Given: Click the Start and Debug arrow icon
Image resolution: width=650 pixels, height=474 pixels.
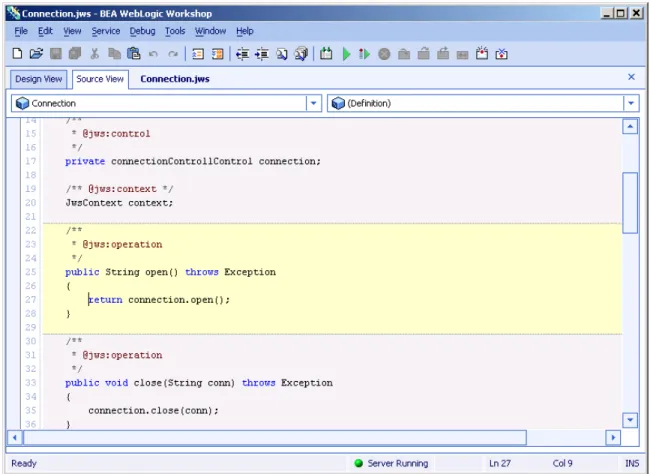Looking at the screenshot, I should point(364,54).
